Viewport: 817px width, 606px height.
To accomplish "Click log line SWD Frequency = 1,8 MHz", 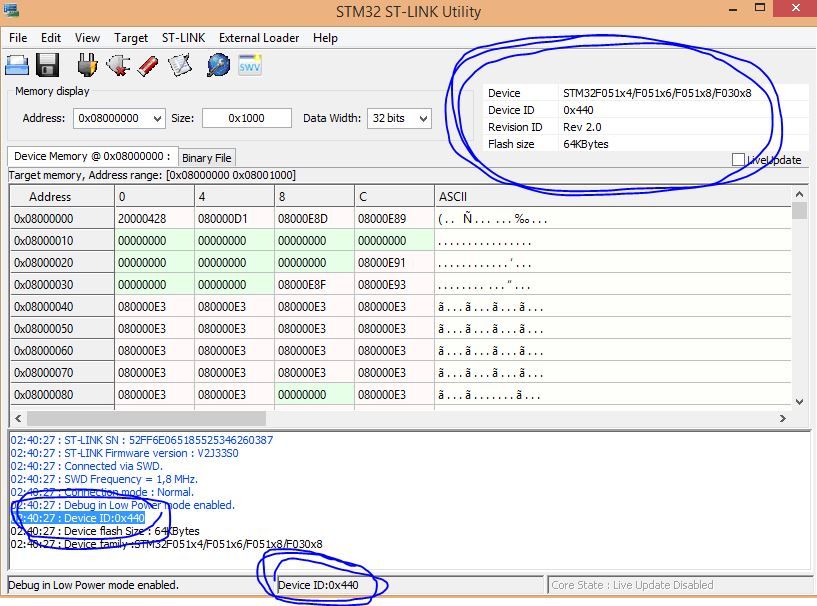I will 104,479.
